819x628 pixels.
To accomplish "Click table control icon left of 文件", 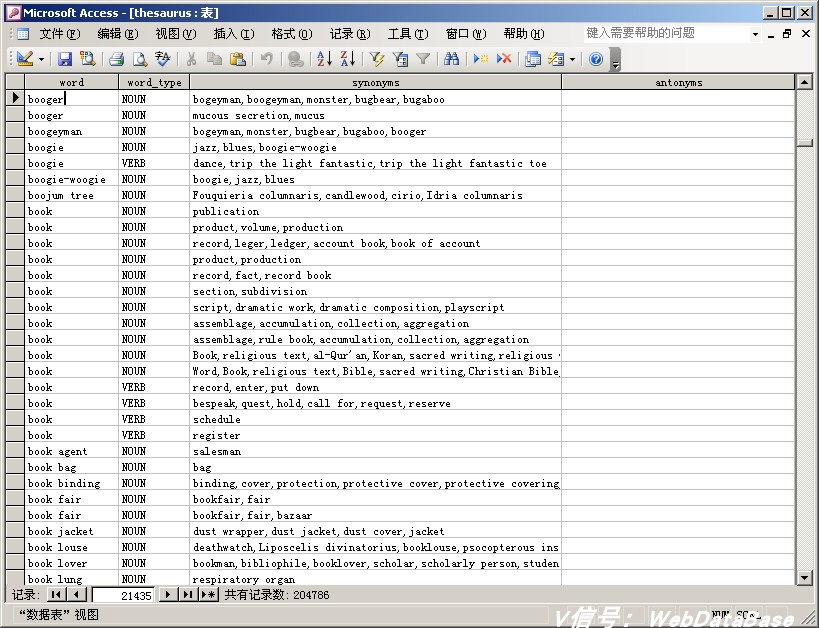I will [22, 34].
